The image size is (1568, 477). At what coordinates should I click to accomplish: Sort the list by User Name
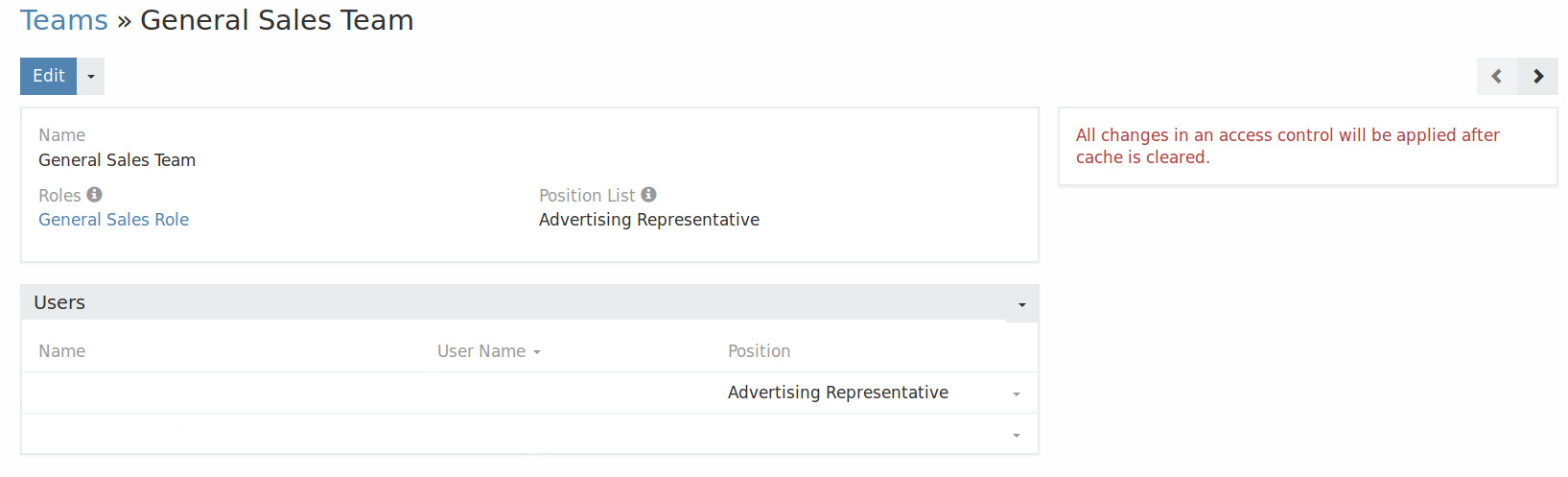coord(482,351)
